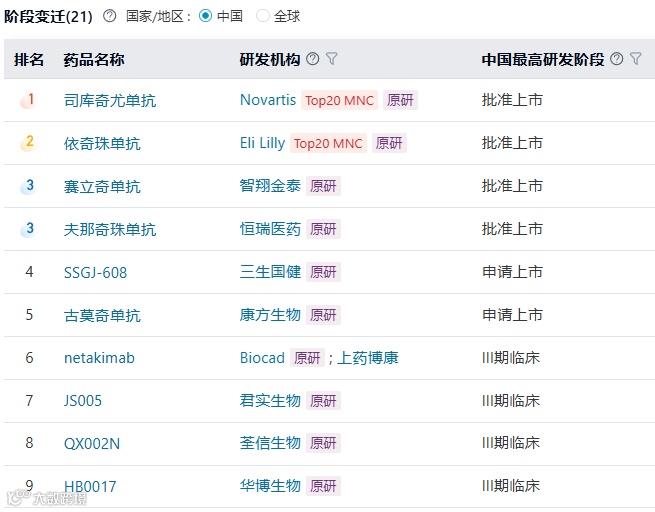Screen dimensions: 655x512
Task: Click Top20 MNC tag next to Novartis
Action: [x=339, y=100]
